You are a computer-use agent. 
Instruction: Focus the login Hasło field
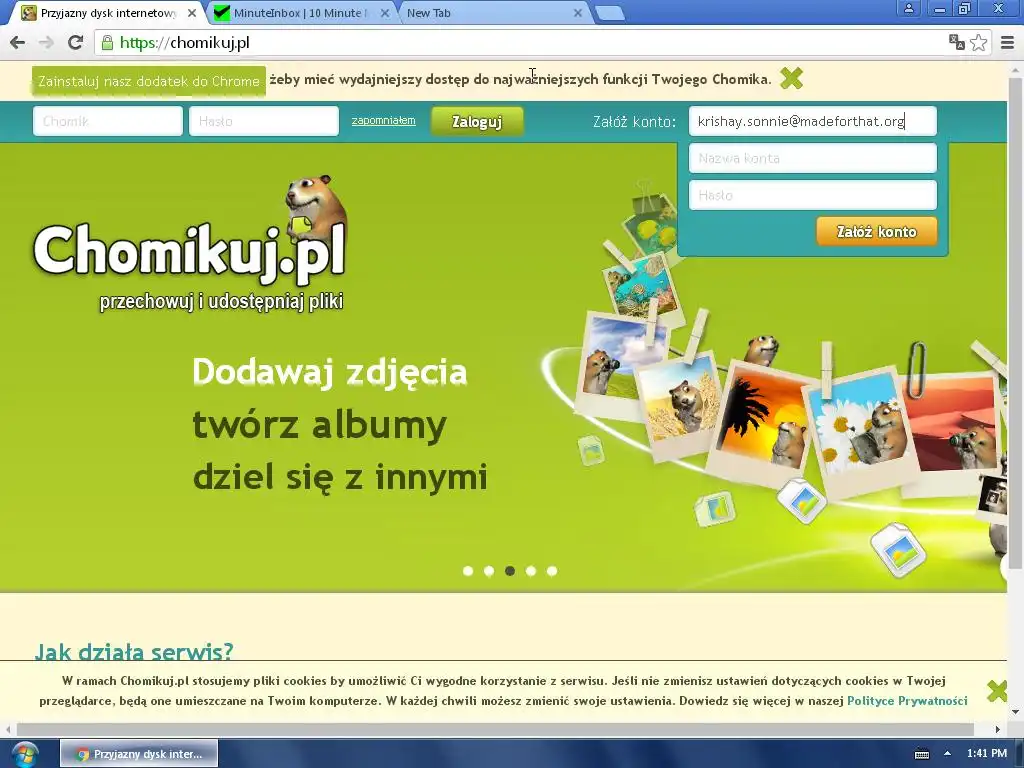(264, 121)
